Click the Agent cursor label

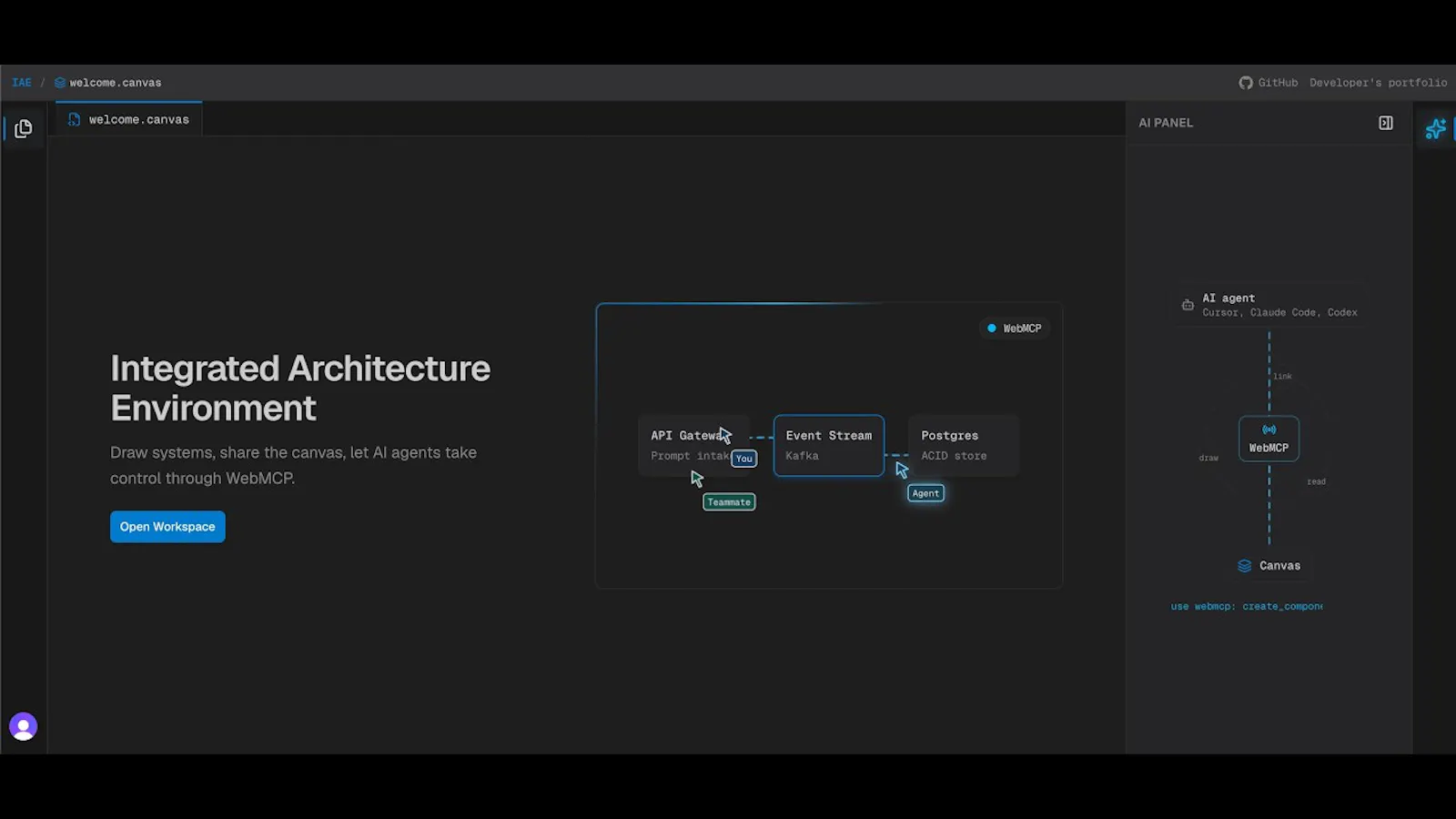(925, 493)
